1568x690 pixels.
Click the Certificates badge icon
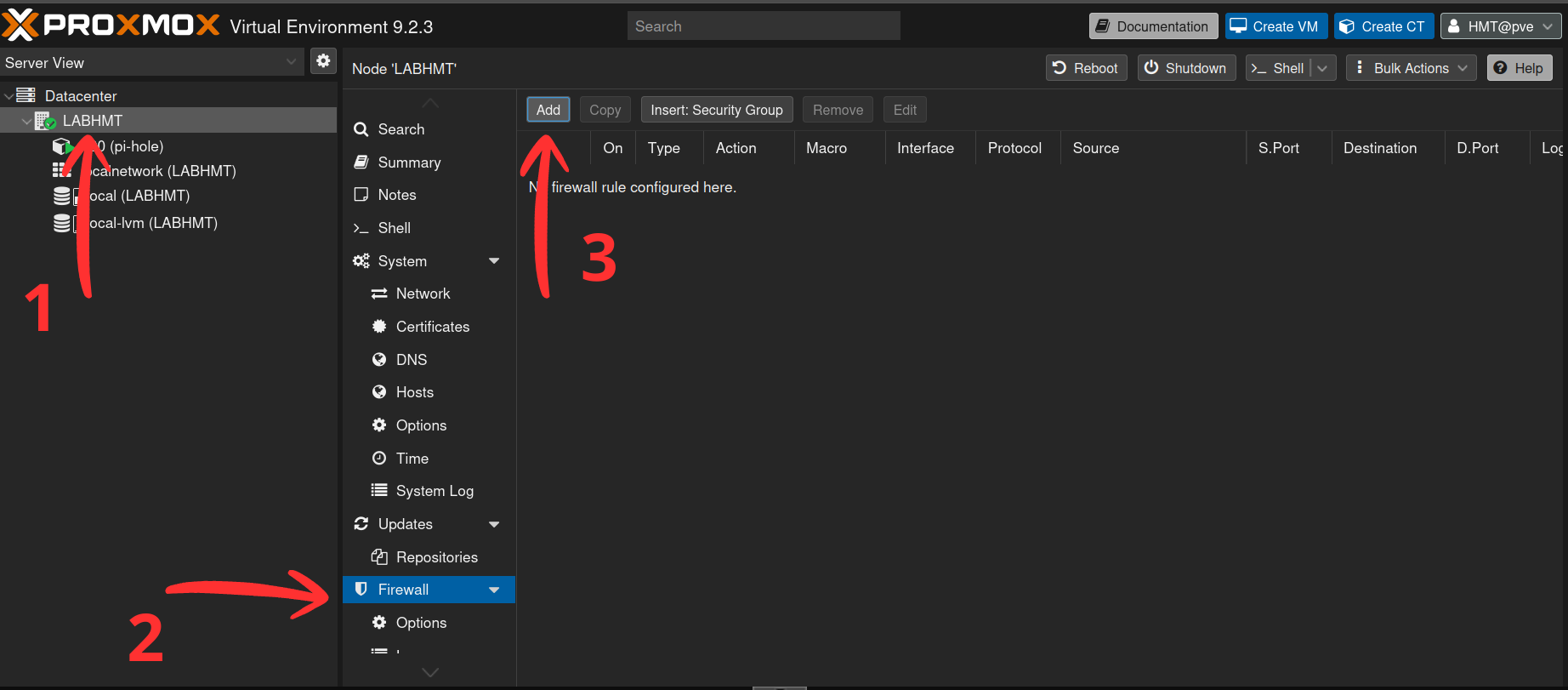(379, 326)
